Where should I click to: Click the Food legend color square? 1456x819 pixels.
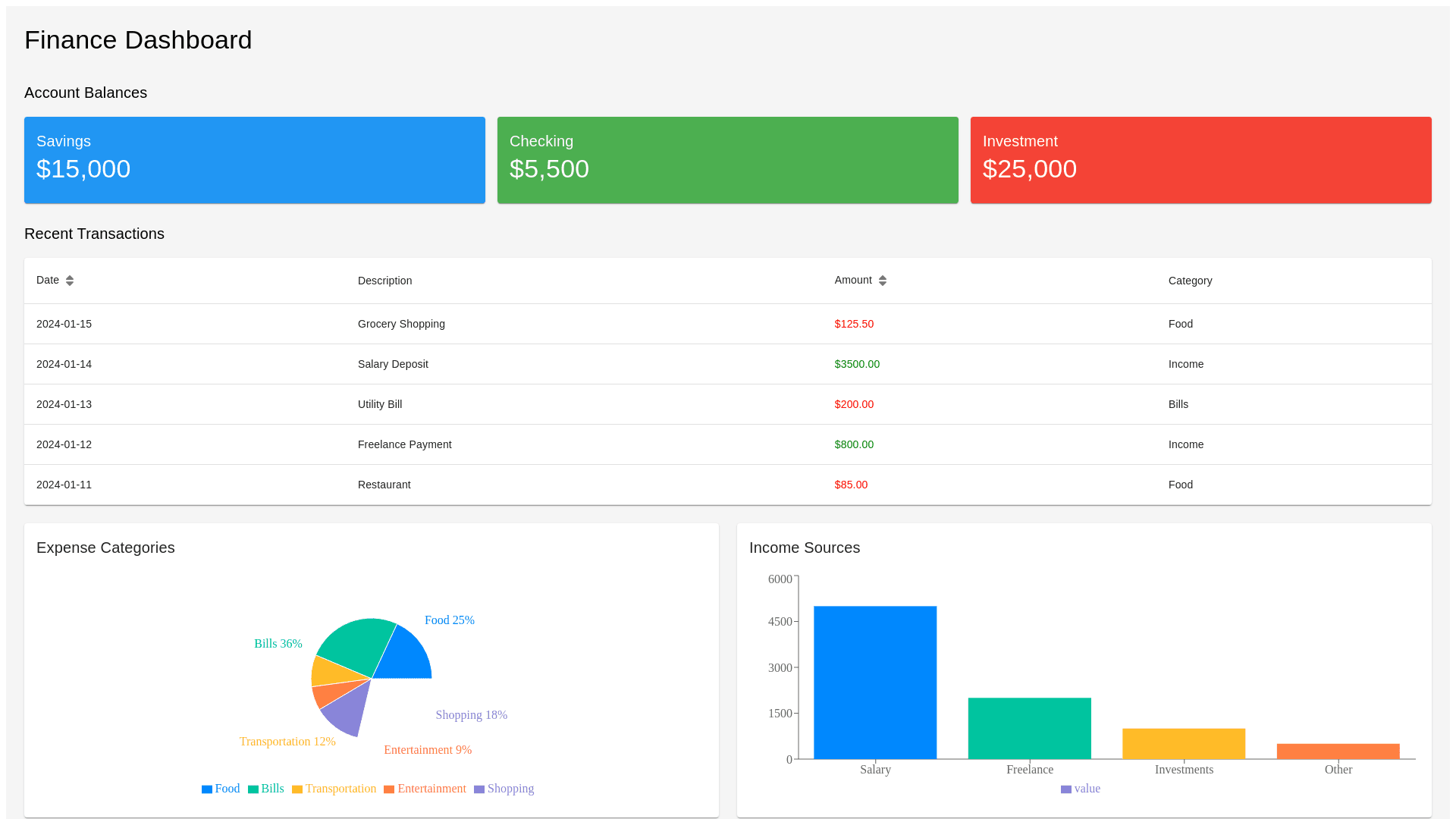206,789
